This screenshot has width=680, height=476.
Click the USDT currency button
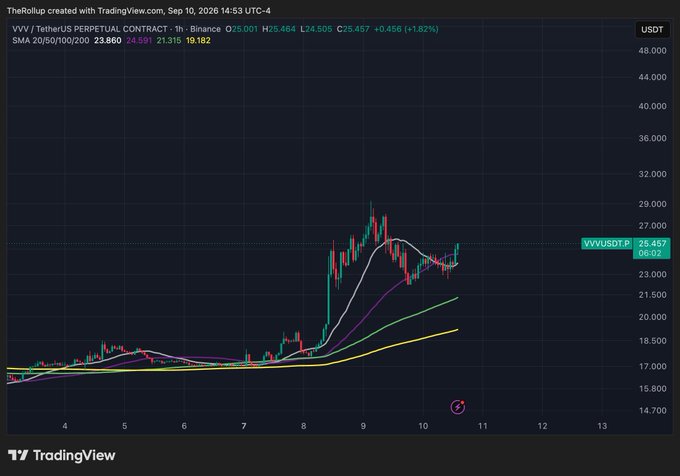(x=652, y=29)
